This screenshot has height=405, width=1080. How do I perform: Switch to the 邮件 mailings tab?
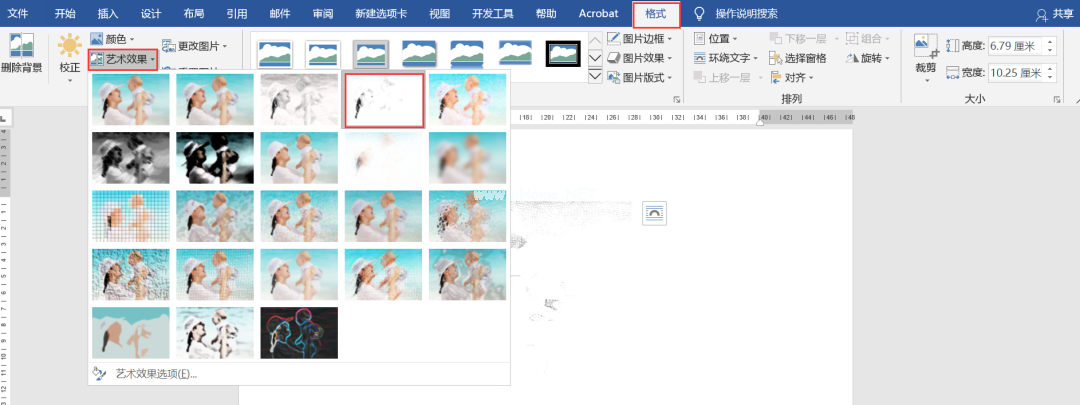[280, 14]
